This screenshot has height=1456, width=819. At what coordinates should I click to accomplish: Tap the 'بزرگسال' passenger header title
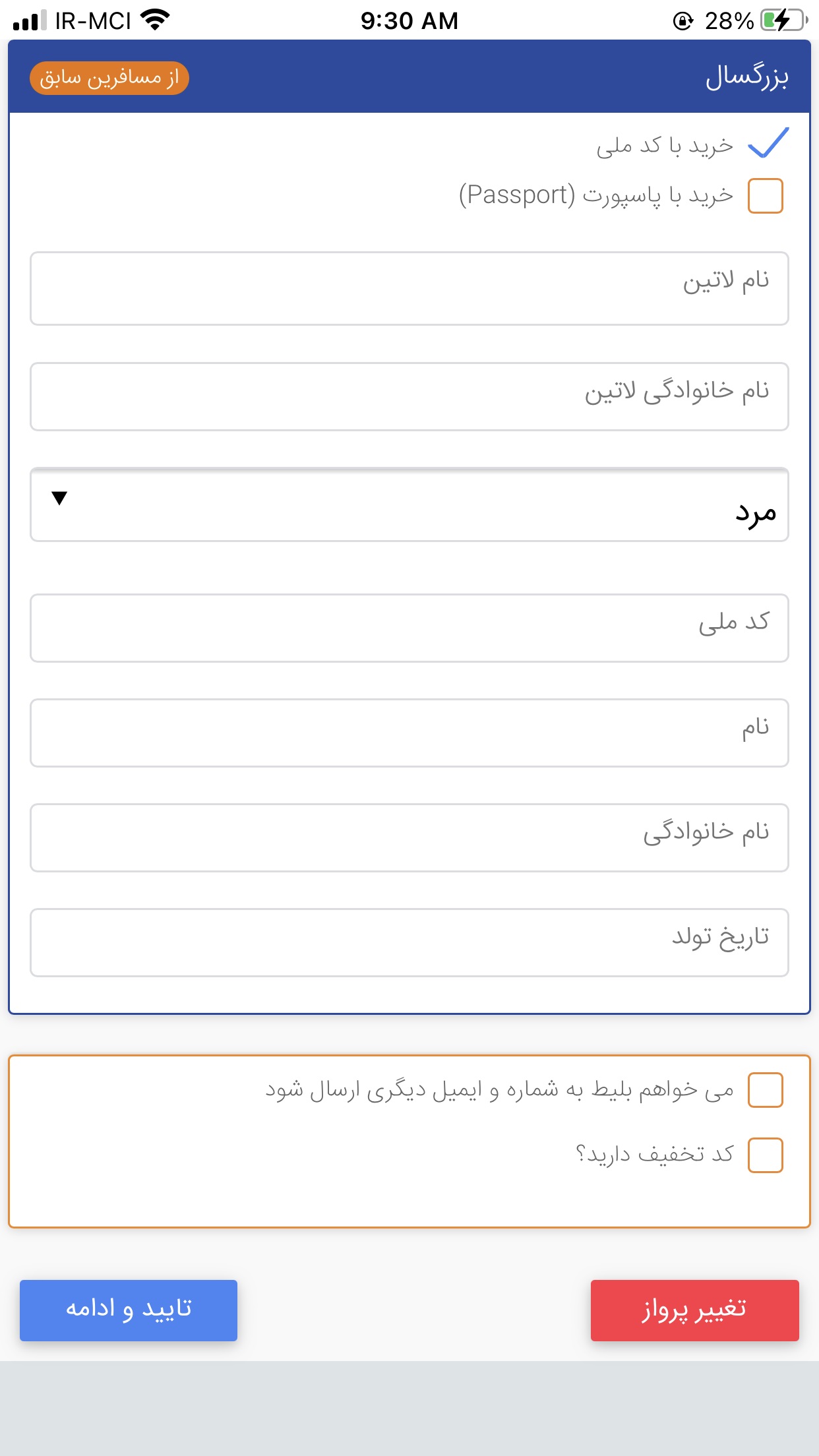746,77
